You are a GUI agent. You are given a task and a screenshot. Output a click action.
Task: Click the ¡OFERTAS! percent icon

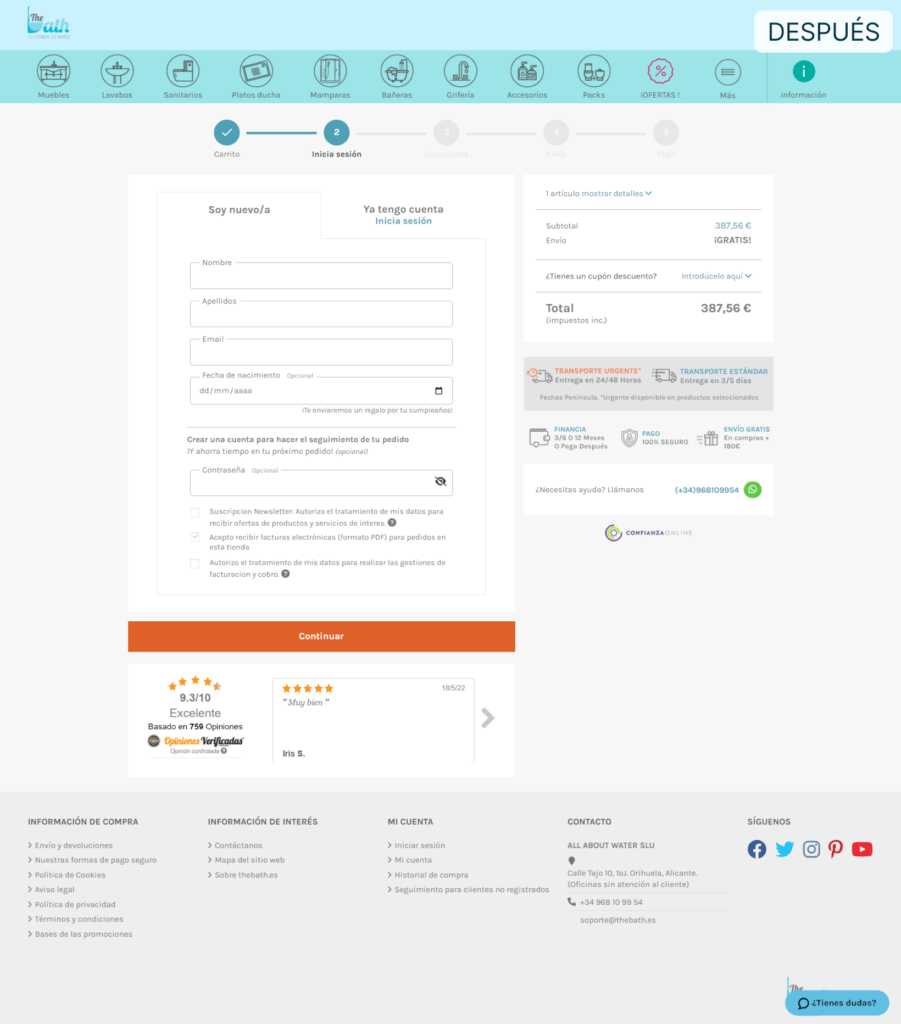tap(660, 71)
